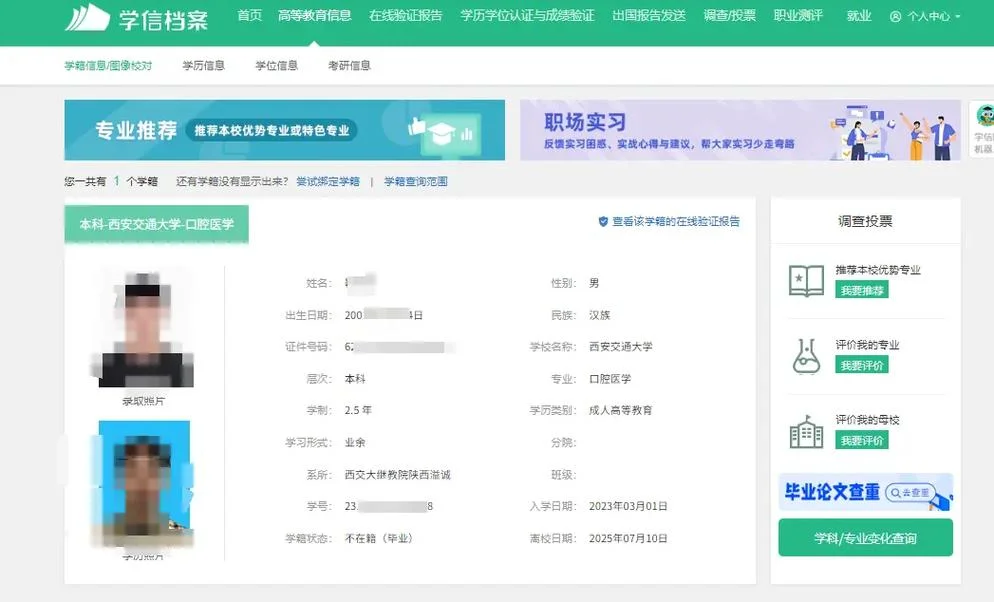Viewport: 994px width, 602px height.
Task: Select the 本科-西安交通大学-口腔医学 record tab
Action: [157, 224]
